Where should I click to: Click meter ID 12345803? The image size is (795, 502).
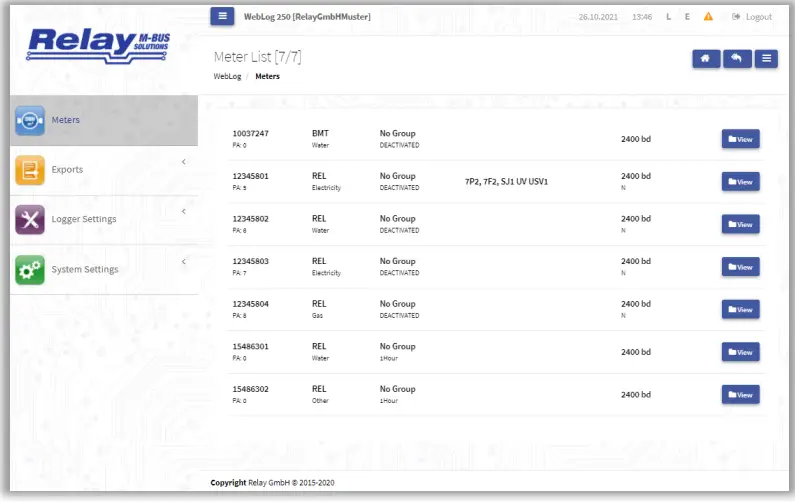point(250,261)
